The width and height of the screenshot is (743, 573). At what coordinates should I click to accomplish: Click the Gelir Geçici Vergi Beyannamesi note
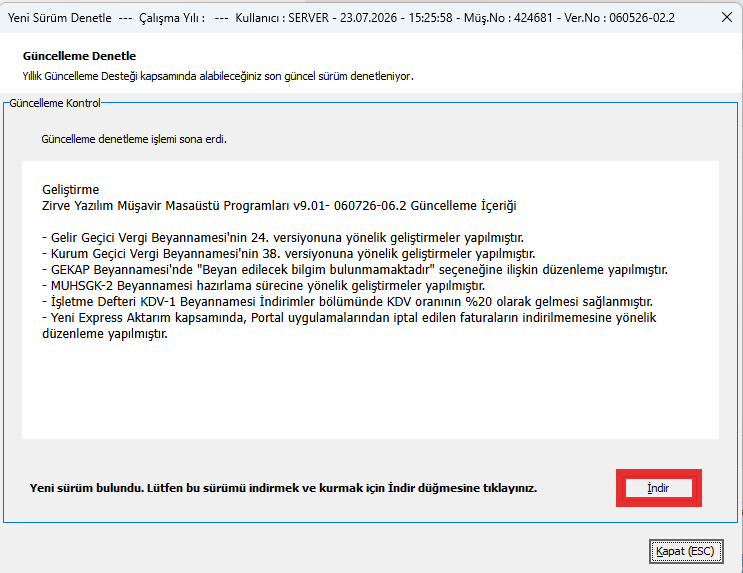pyautogui.click(x=283, y=237)
